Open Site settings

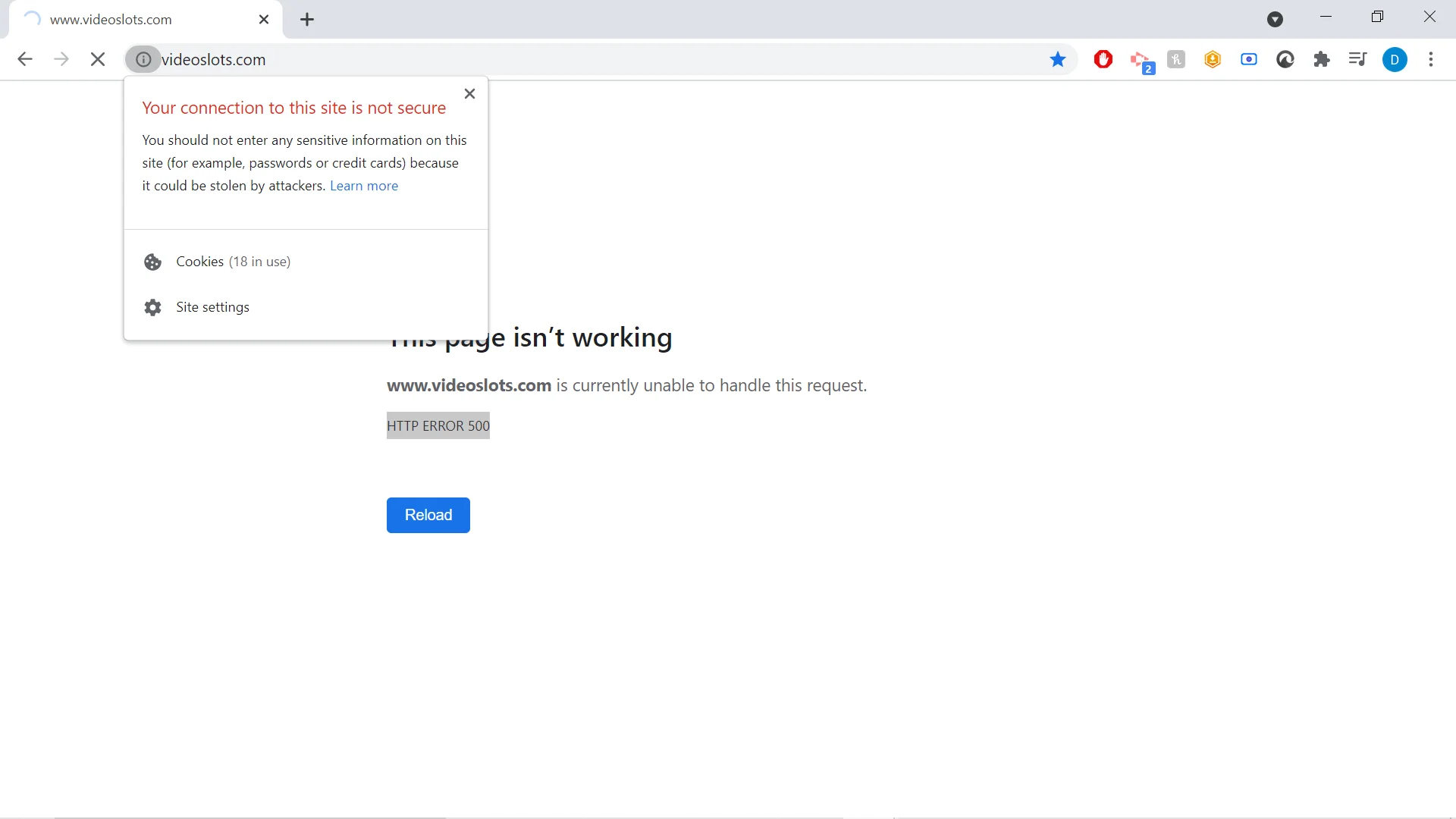click(x=306, y=307)
